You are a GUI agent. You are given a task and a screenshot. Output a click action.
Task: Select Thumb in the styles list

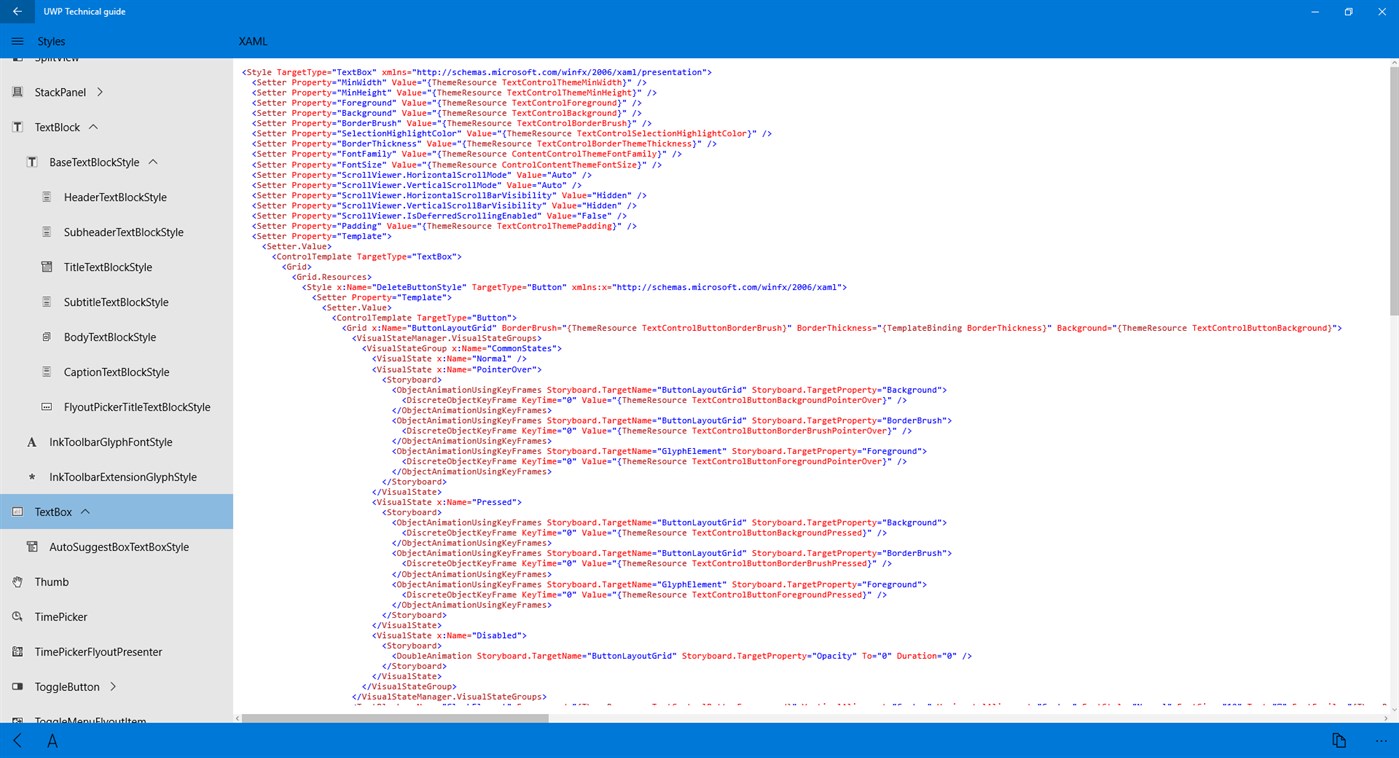click(52, 582)
